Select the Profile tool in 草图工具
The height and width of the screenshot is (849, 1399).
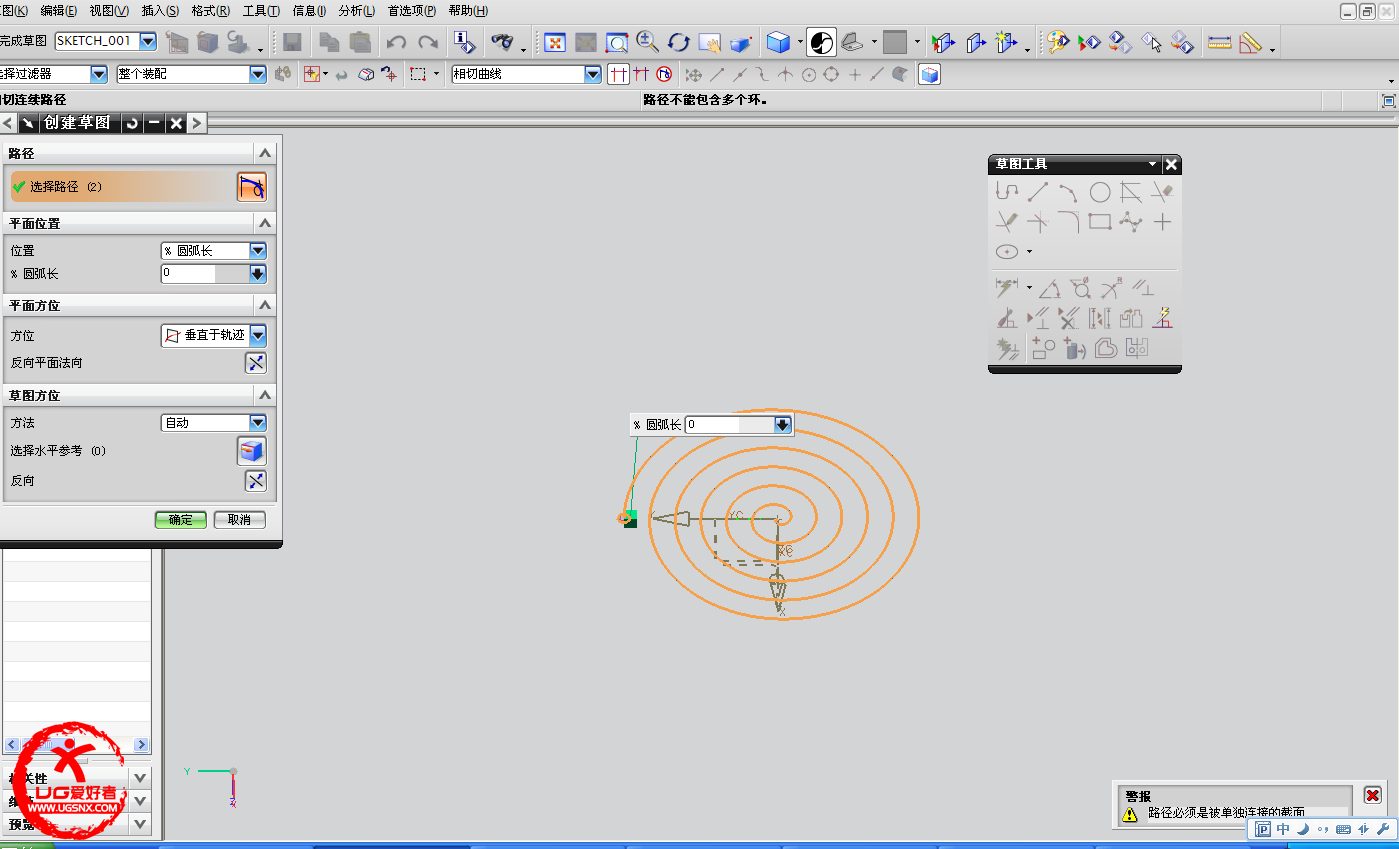pos(1007,192)
